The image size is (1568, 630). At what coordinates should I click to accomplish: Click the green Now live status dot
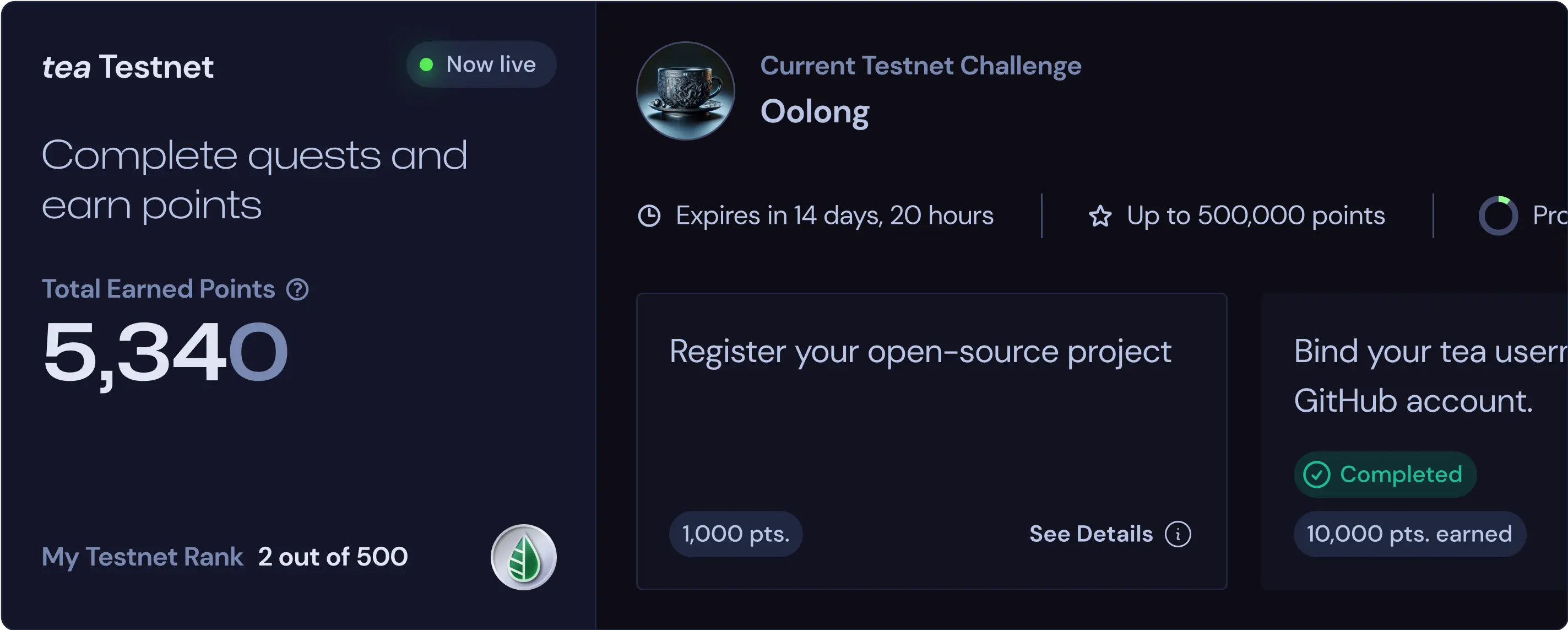426,64
